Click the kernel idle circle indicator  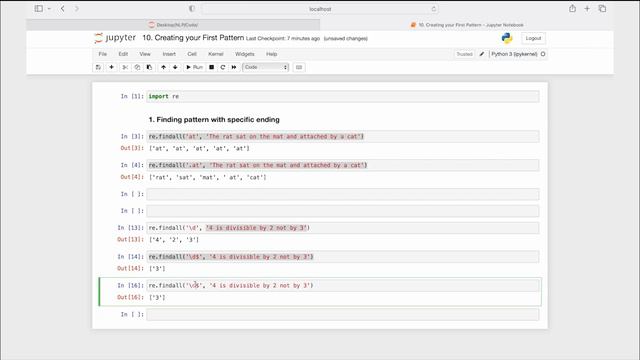543,54
